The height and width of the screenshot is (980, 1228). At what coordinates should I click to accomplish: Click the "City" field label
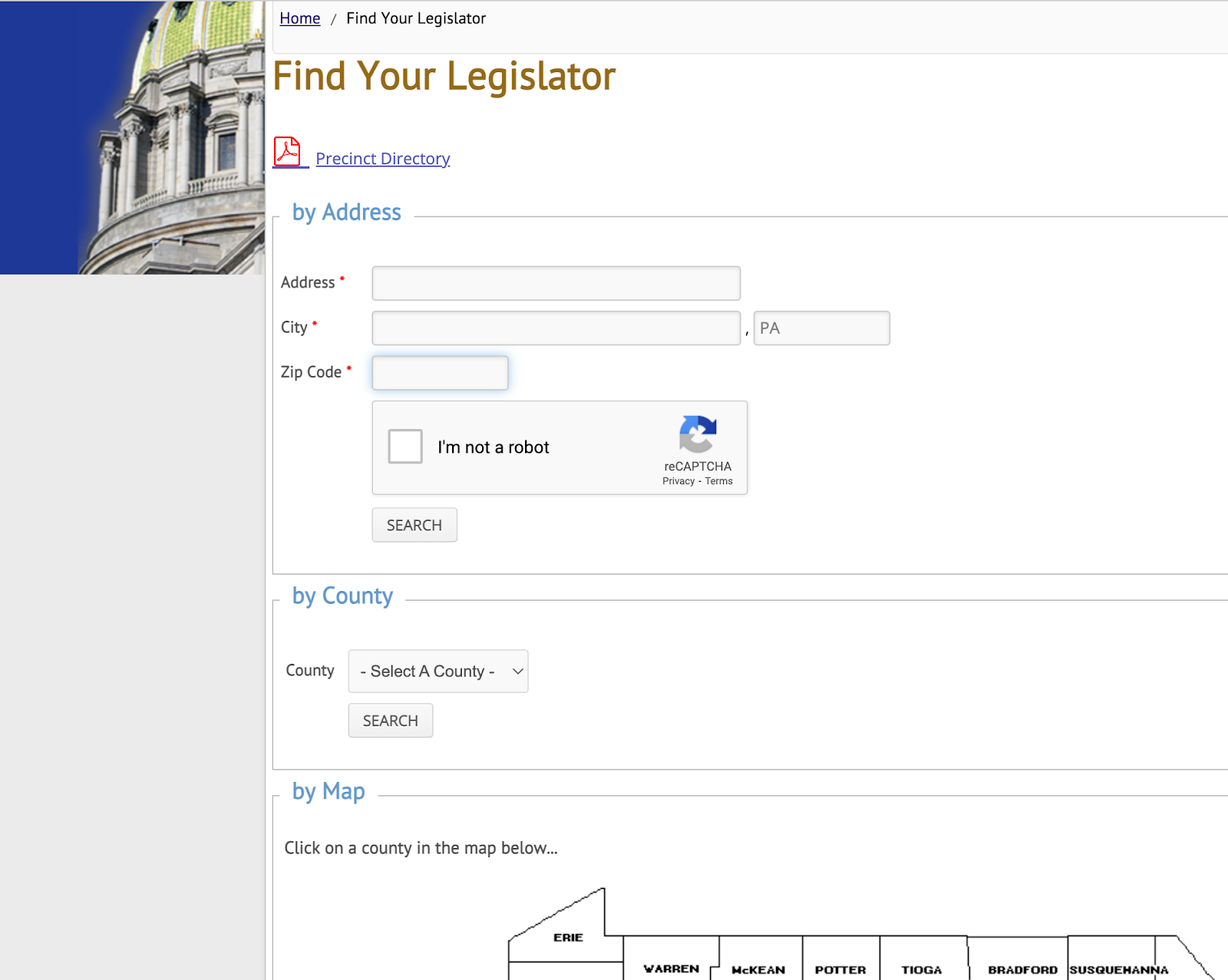pyautogui.click(x=294, y=328)
